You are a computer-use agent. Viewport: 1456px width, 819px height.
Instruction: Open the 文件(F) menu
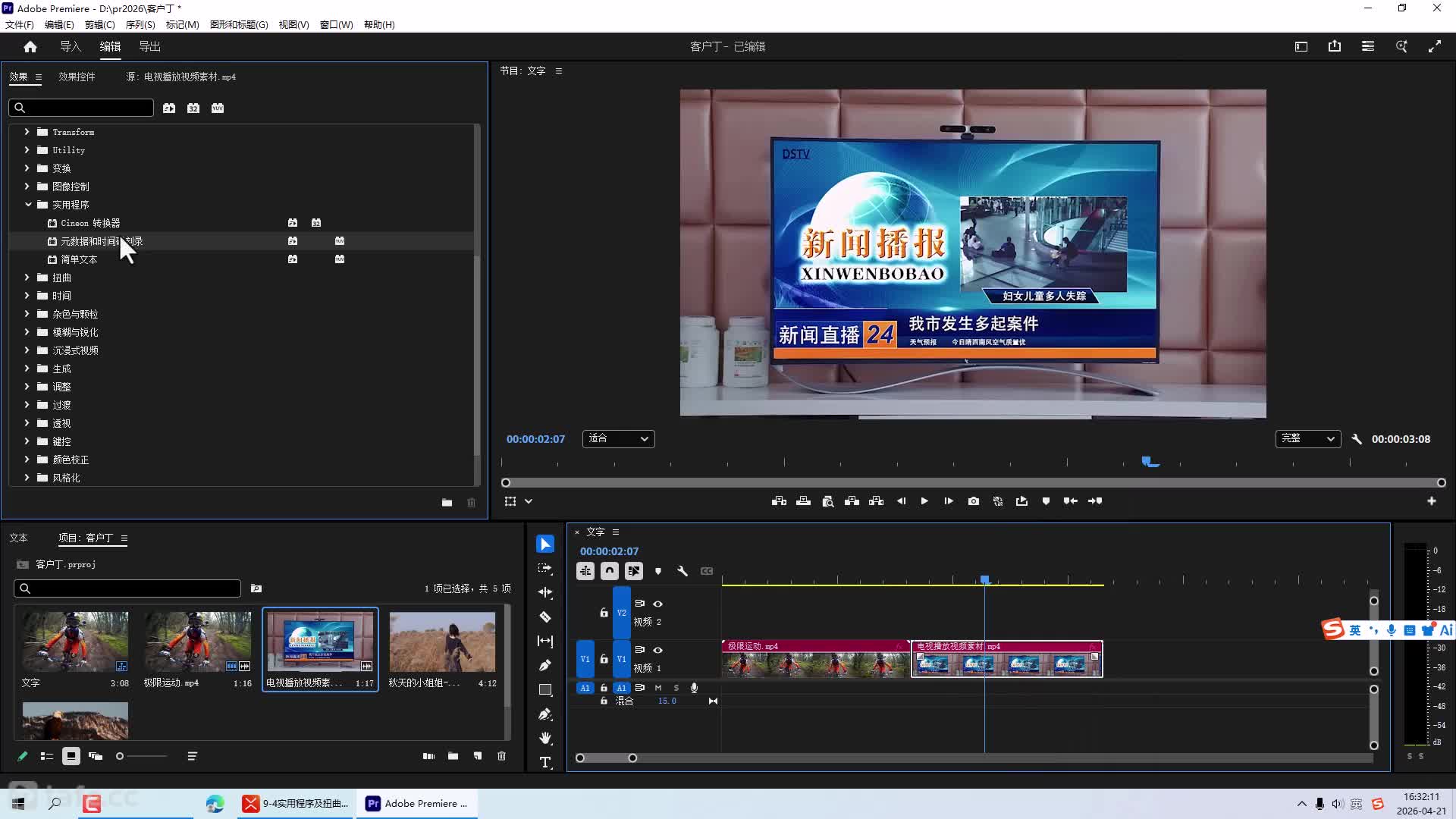point(20,24)
